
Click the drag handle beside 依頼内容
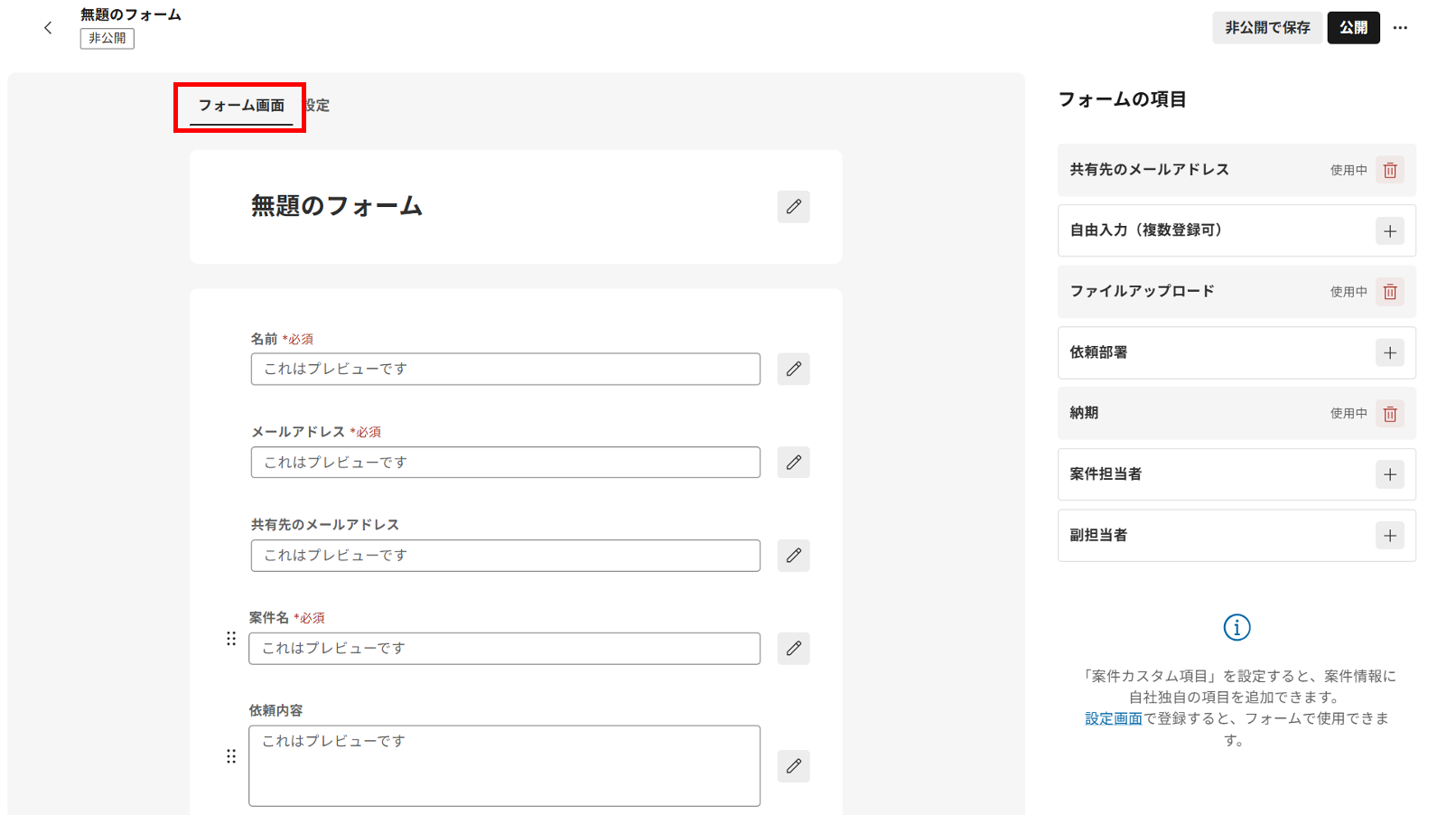pos(231,756)
